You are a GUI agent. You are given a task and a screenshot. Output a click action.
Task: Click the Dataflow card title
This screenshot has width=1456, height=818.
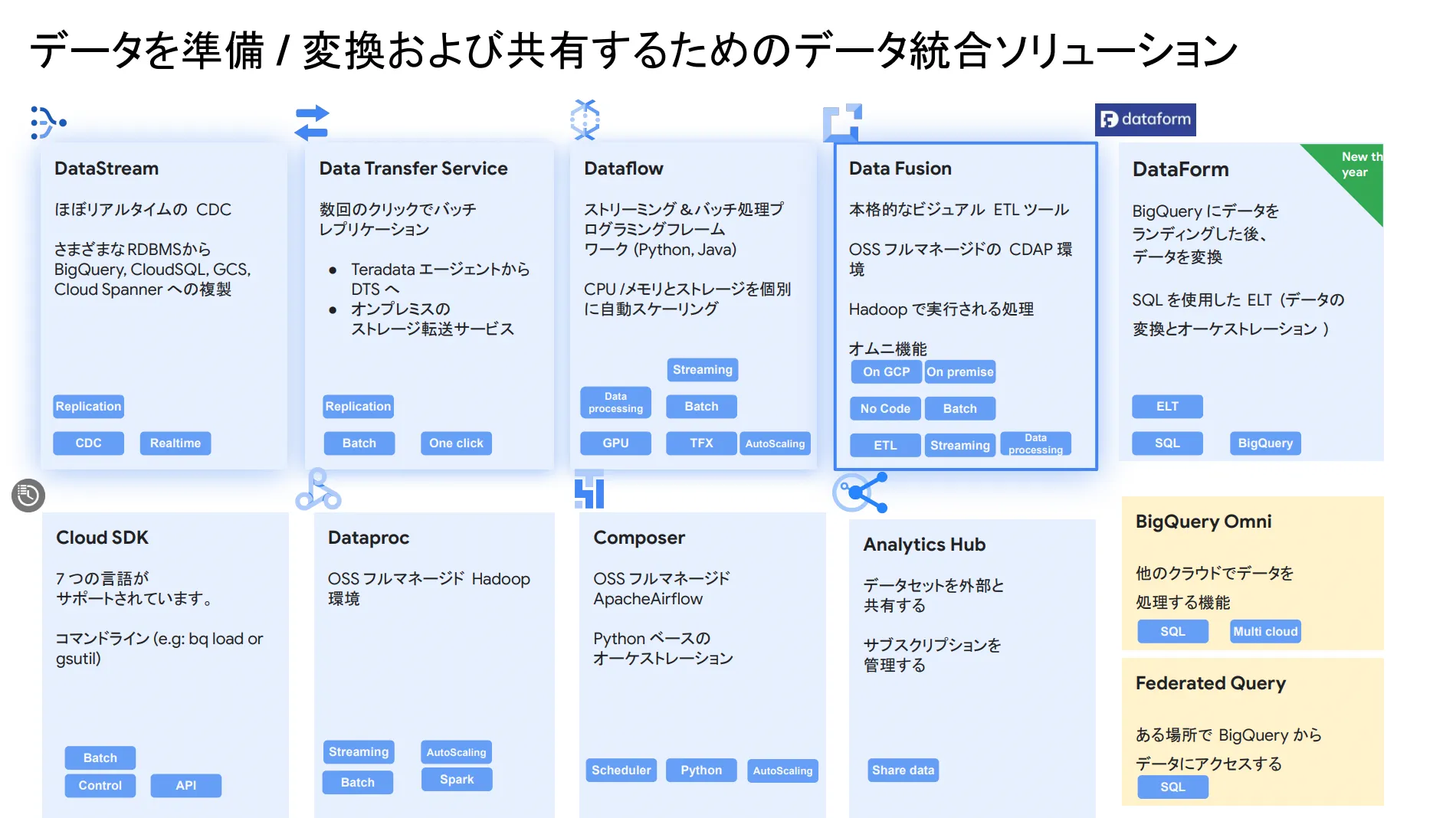tap(623, 169)
